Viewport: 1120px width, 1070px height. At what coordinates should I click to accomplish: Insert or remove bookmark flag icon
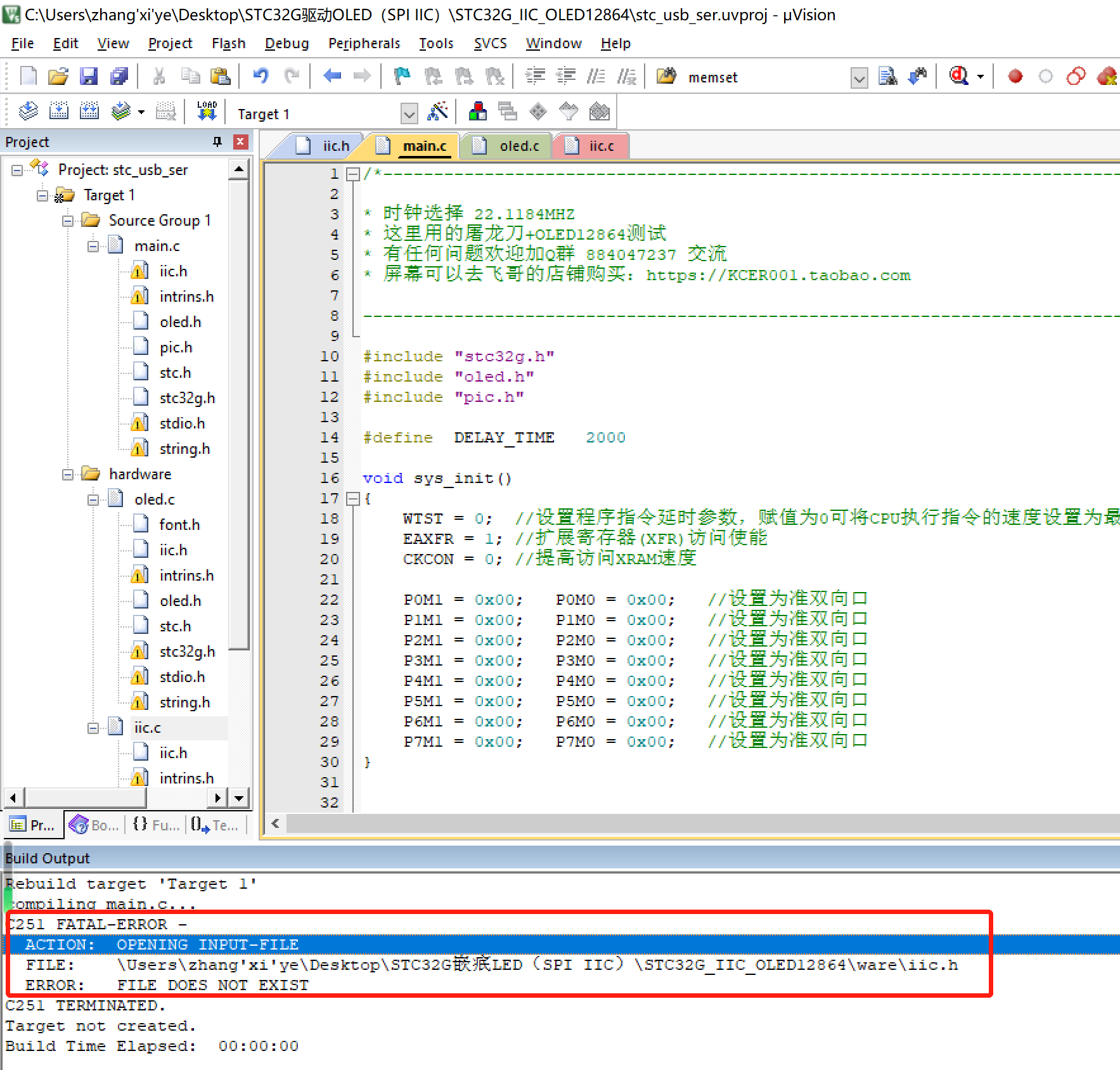[402, 77]
